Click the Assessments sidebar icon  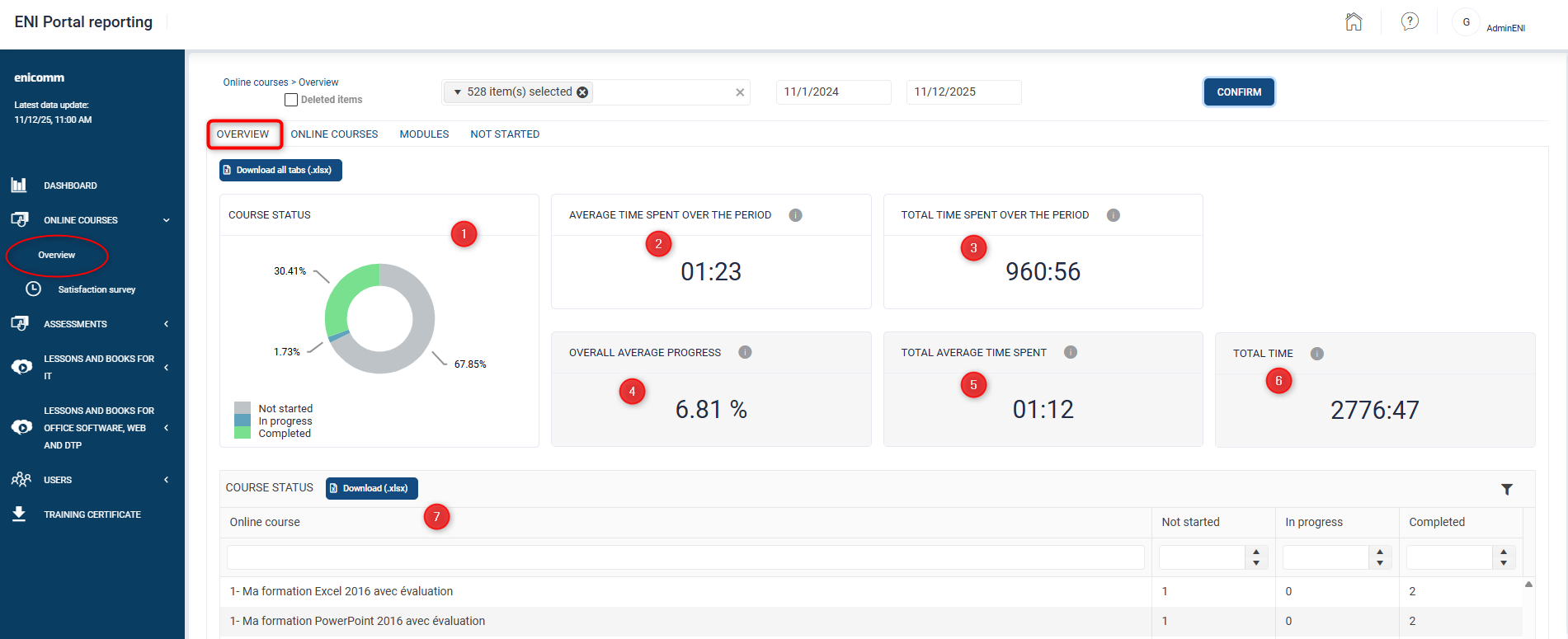click(20, 323)
